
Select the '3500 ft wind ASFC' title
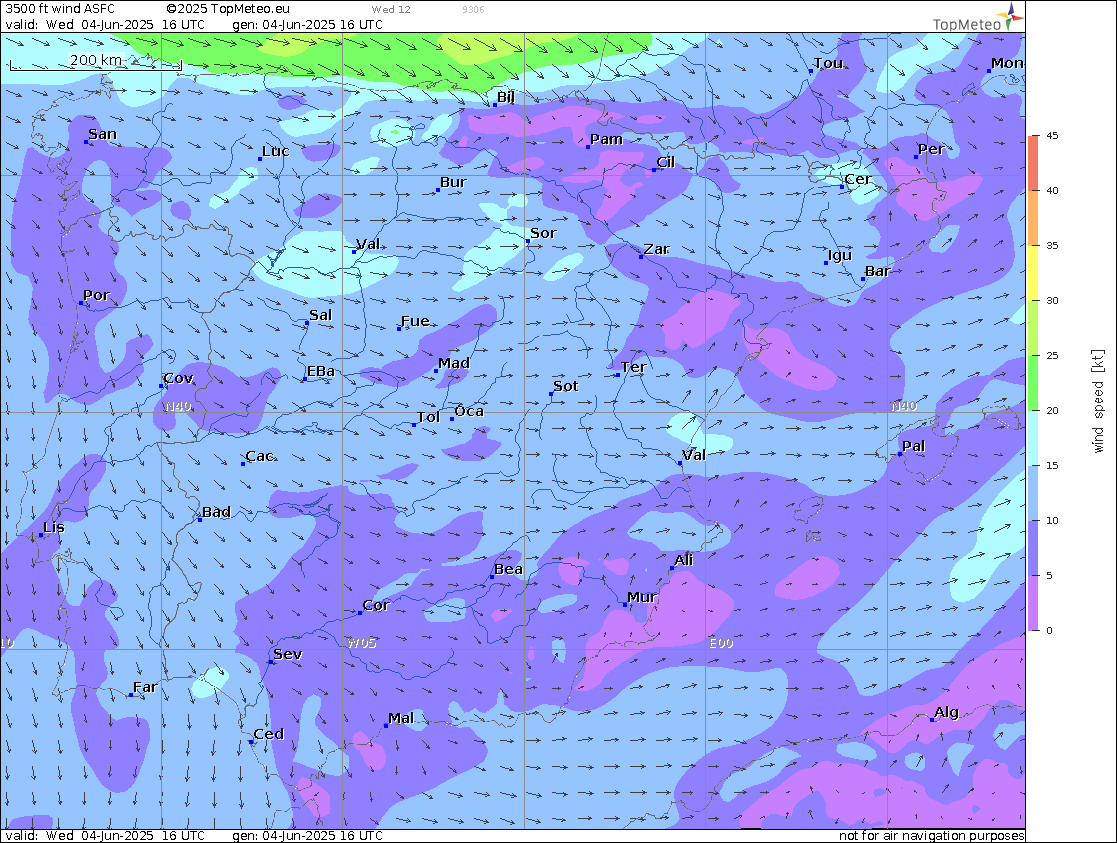pyautogui.click(x=60, y=9)
